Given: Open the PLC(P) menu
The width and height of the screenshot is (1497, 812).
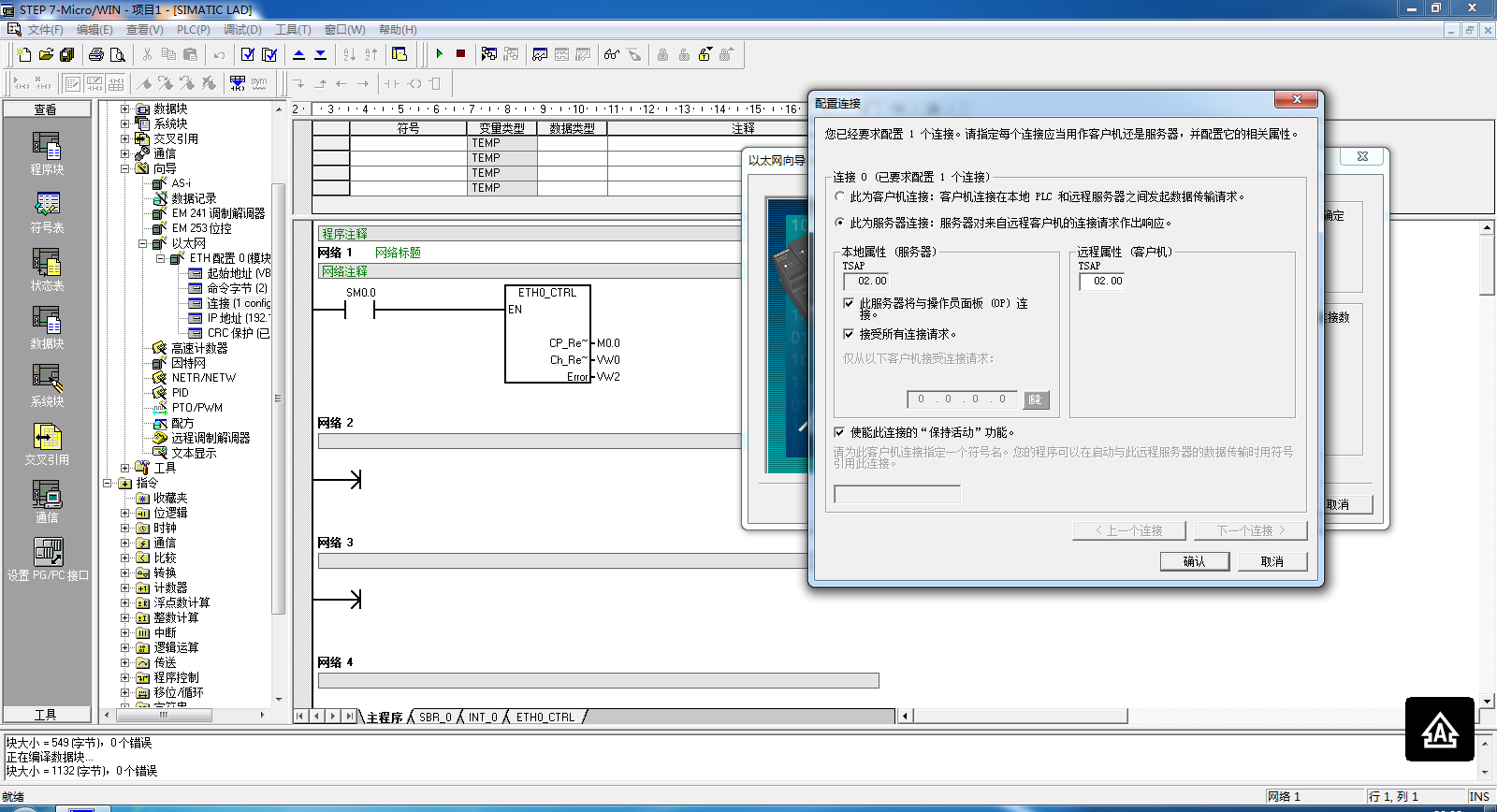Looking at the screenshot, I should pos(193,30).
